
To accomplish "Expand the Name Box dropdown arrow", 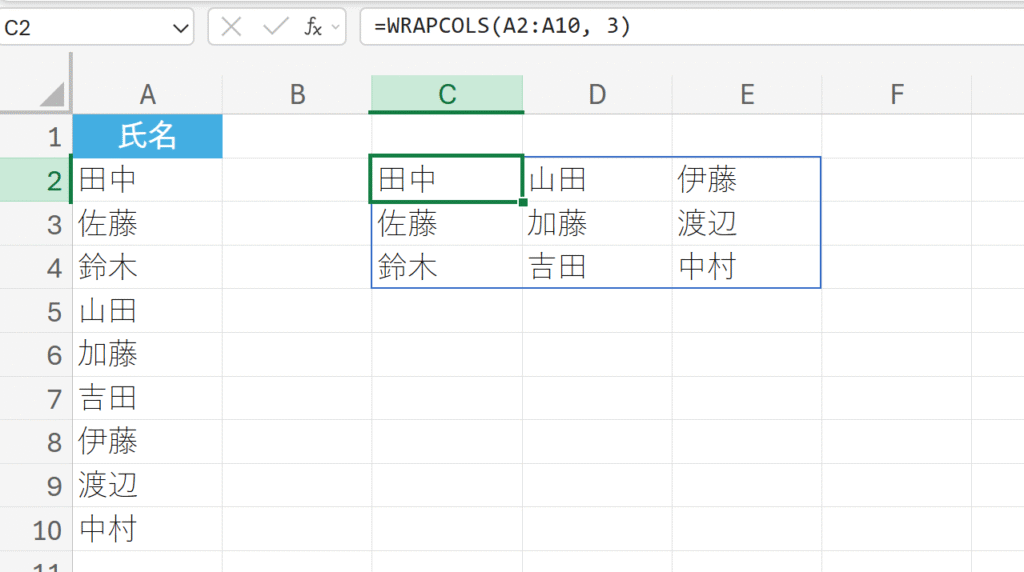I will (180, 28).
